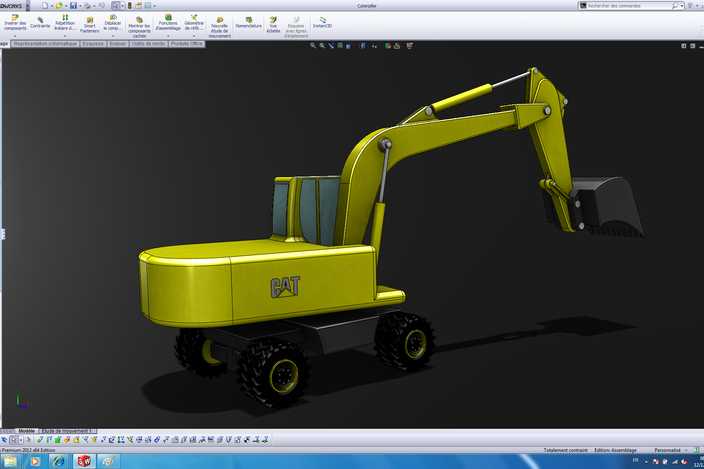This screenshot has width=704, height=469.
Task: Open Géométrie de référence tool
Action: tap(194, 22)
